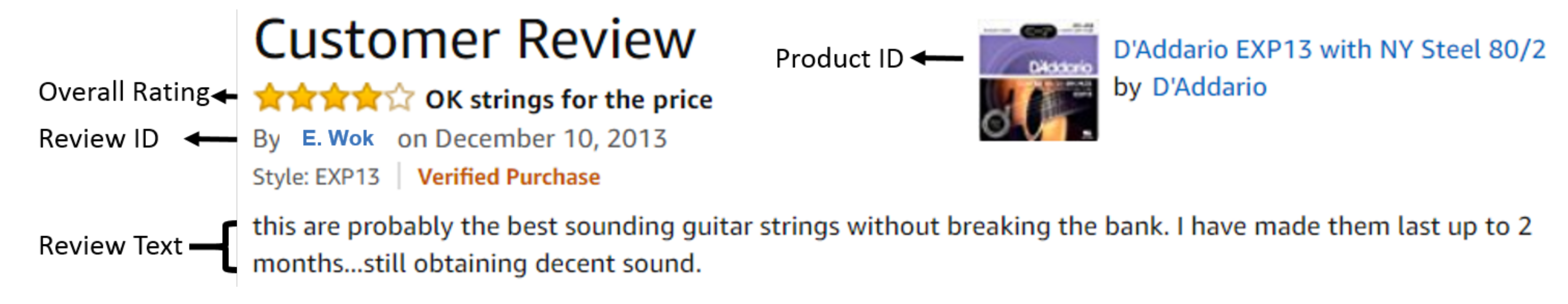Click the arrow beside the Product ID label
Screen dimensions: 1568x304
tap(937, 59)
